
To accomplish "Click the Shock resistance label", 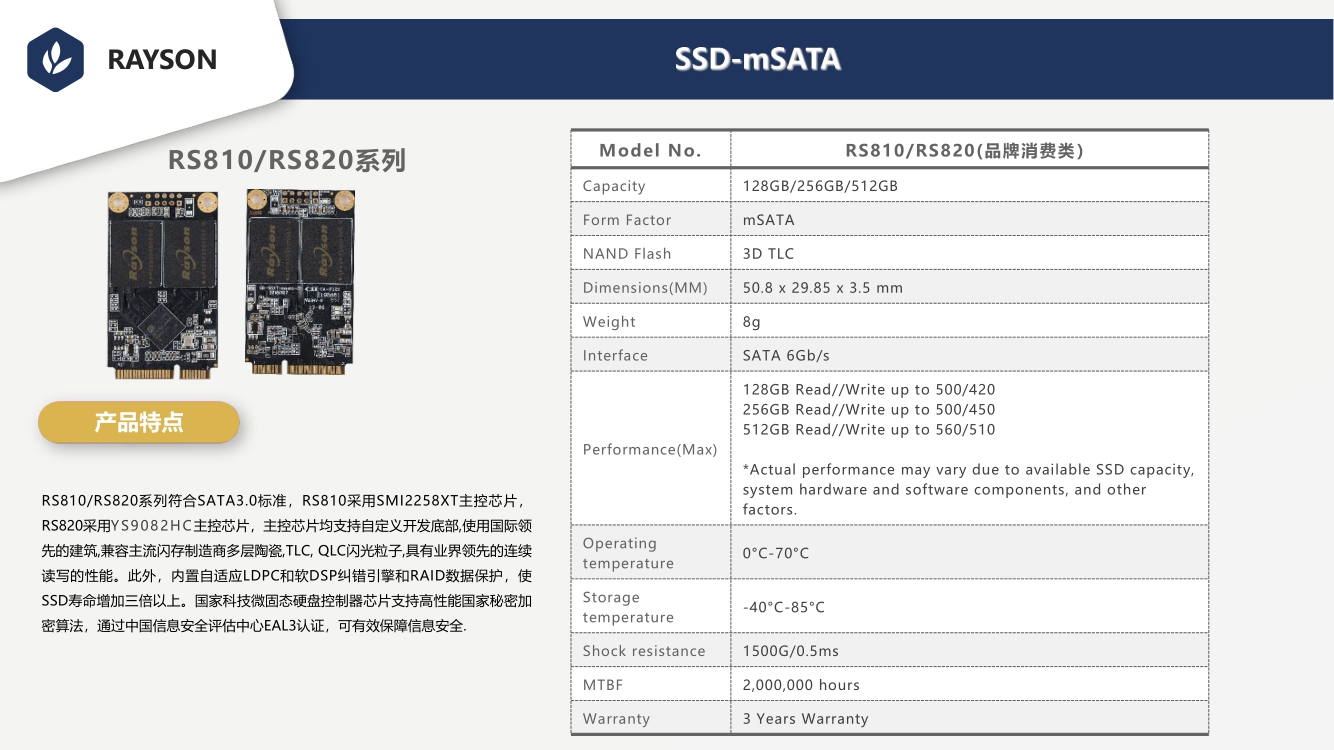I will pyautogui.click(x=644, y=652).
